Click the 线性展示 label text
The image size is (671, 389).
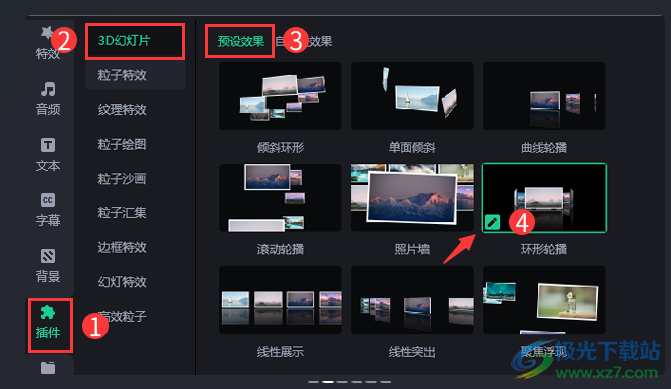280,352
